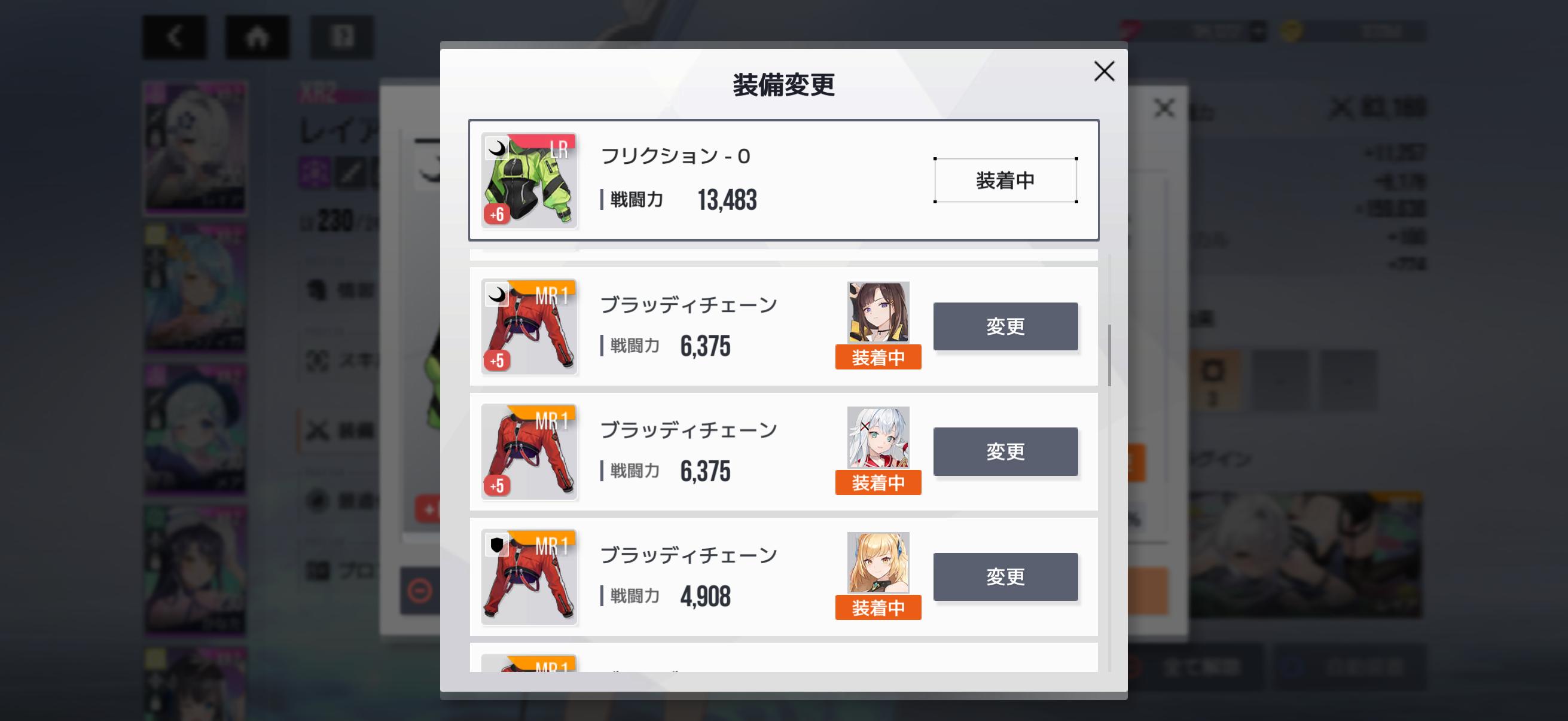Open the help question mark icon
1568x721 pixels.
coord(341,37)
